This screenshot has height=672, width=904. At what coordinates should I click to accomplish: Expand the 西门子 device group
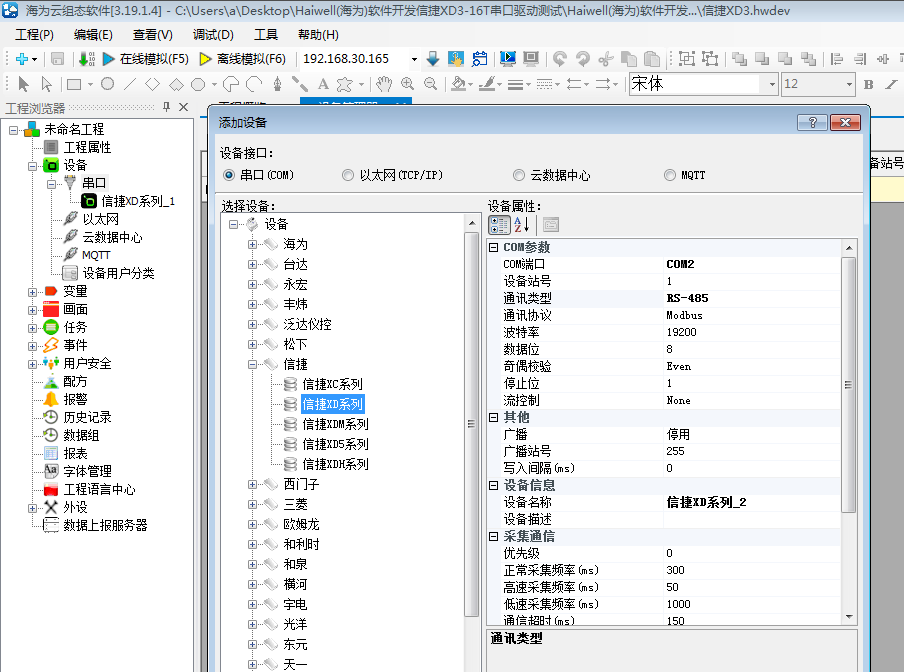(x=252, y=485)
